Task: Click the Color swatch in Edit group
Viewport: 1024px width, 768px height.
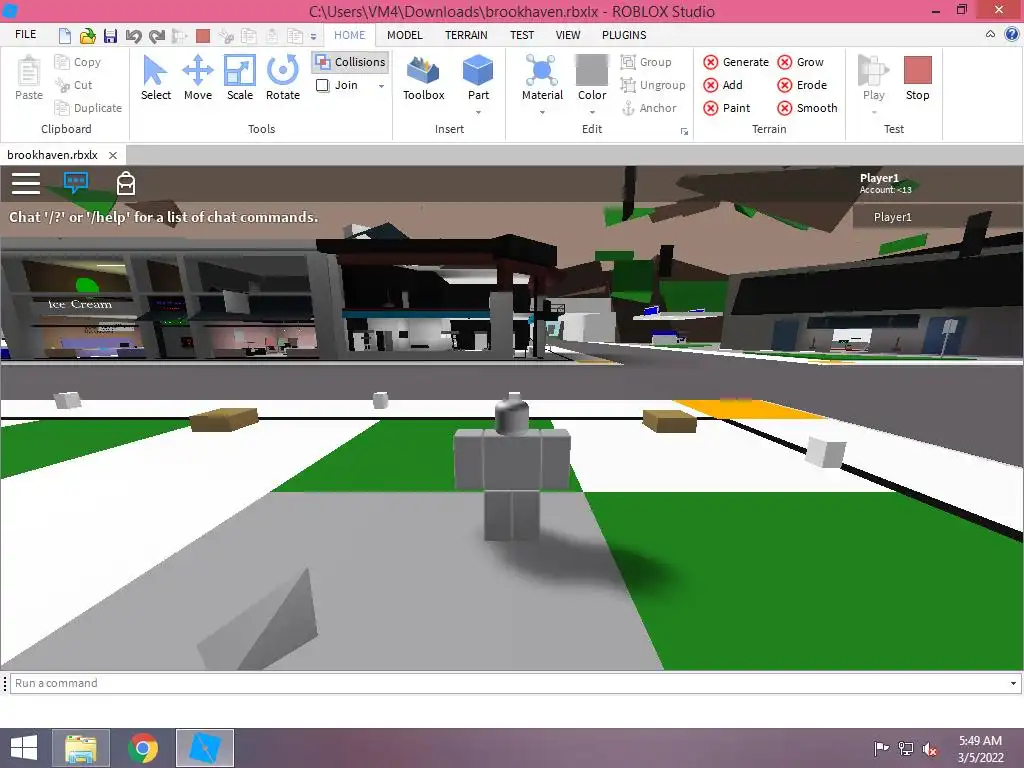Action: click(592, 70)
